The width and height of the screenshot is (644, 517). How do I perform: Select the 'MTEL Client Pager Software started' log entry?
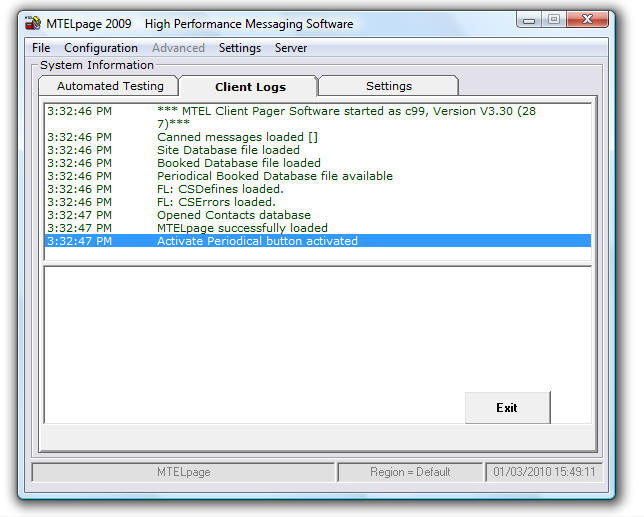coord(318,117)
